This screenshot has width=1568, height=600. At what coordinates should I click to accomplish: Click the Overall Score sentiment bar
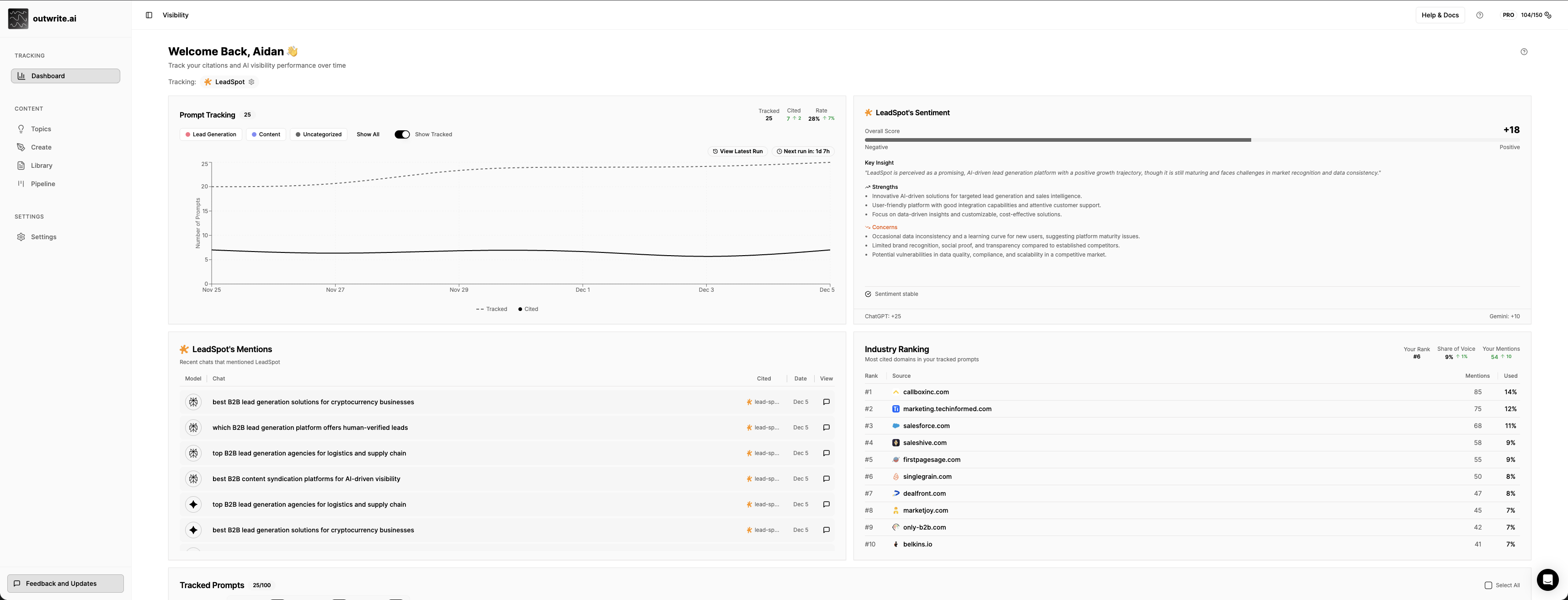pos(1191,140)
